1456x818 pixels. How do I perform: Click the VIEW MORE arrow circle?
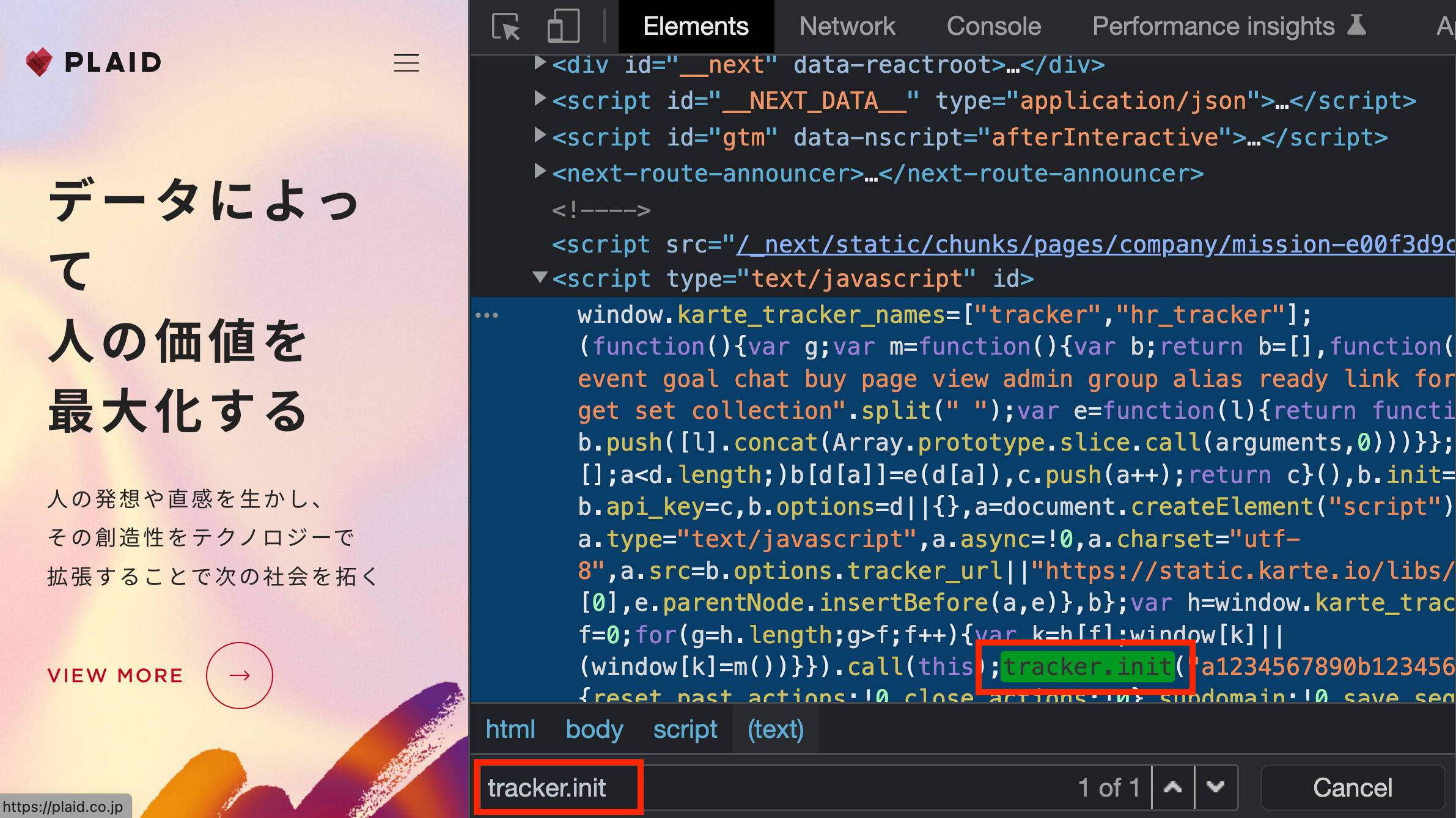pyautogui.click(x=240, y=675)
